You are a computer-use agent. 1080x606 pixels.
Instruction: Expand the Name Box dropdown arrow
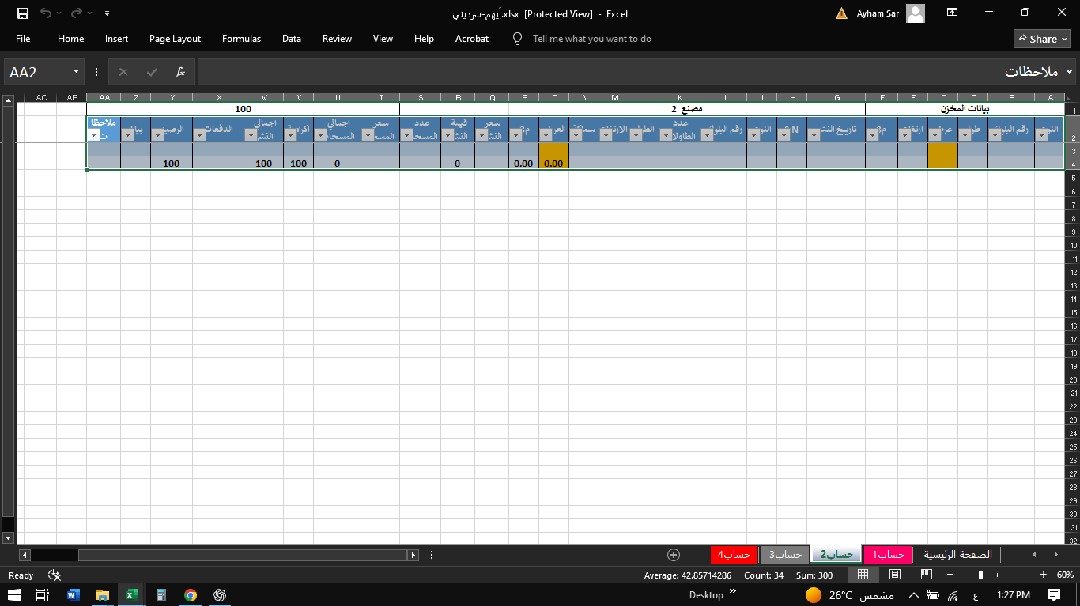(76, 72)
